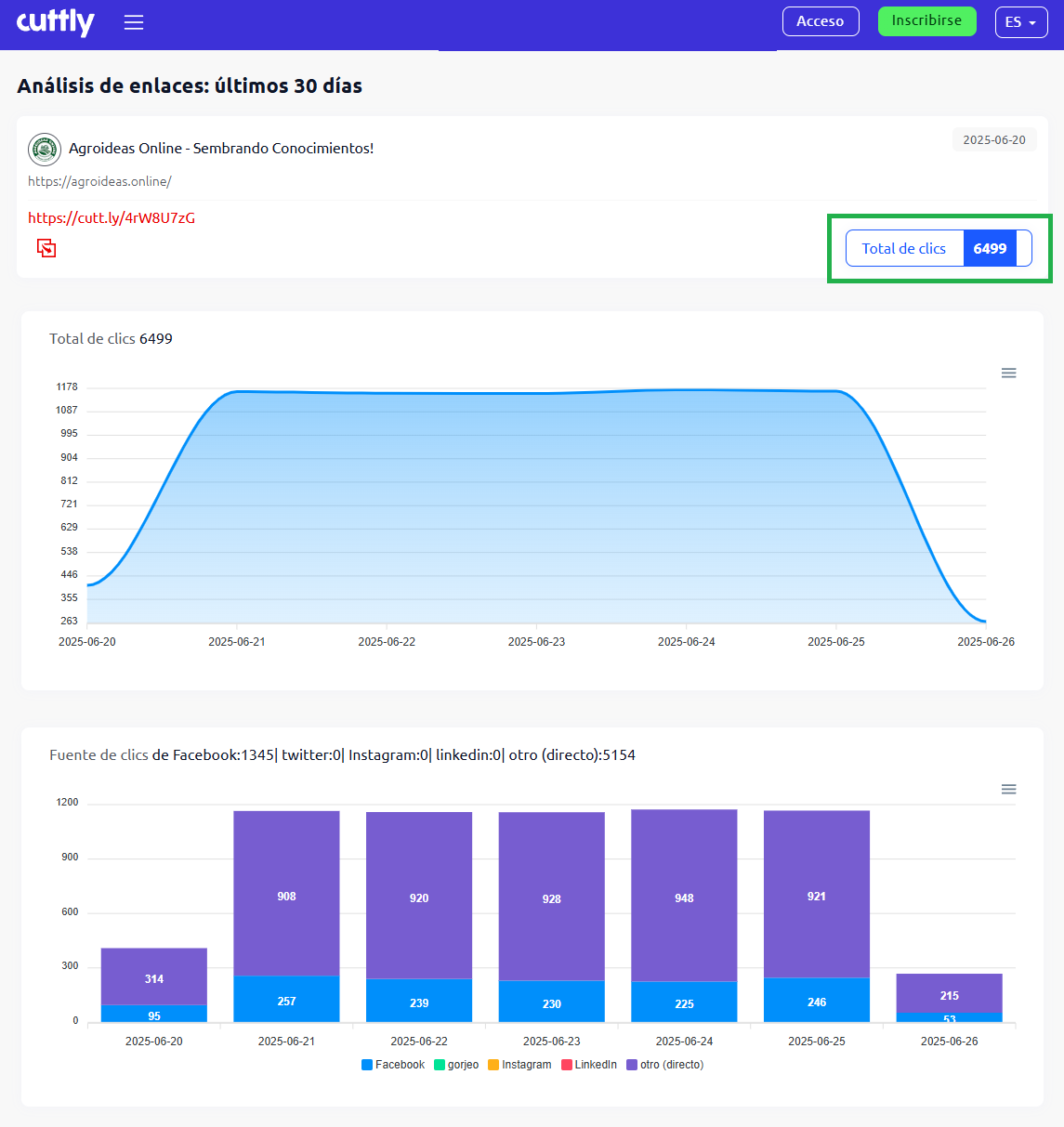Click the 2025-06-21 purple bar segment 908
The height and width of the screenshot is (1127, 1064).
286,894
